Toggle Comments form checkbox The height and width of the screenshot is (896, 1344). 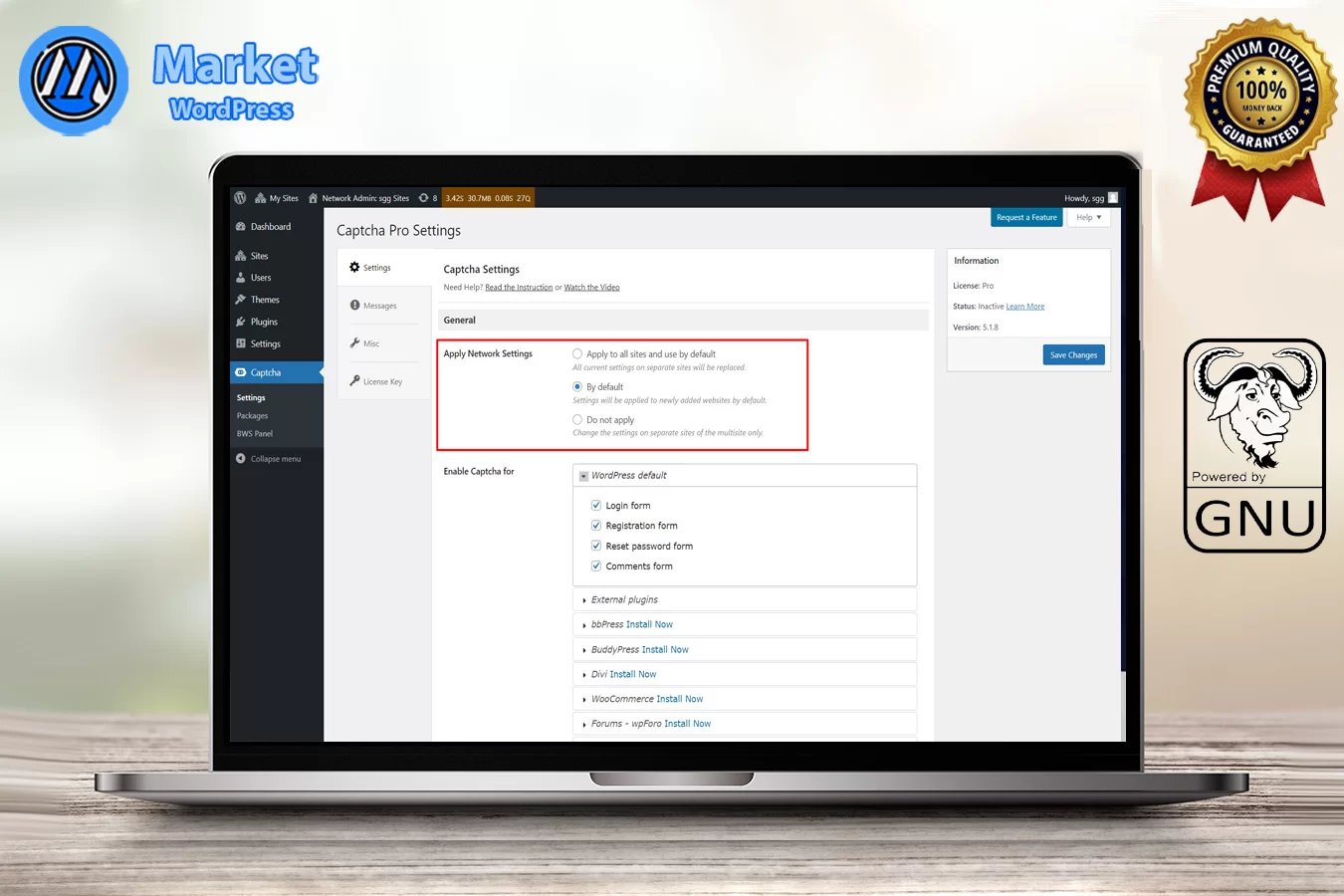click(x=596, y=565)
